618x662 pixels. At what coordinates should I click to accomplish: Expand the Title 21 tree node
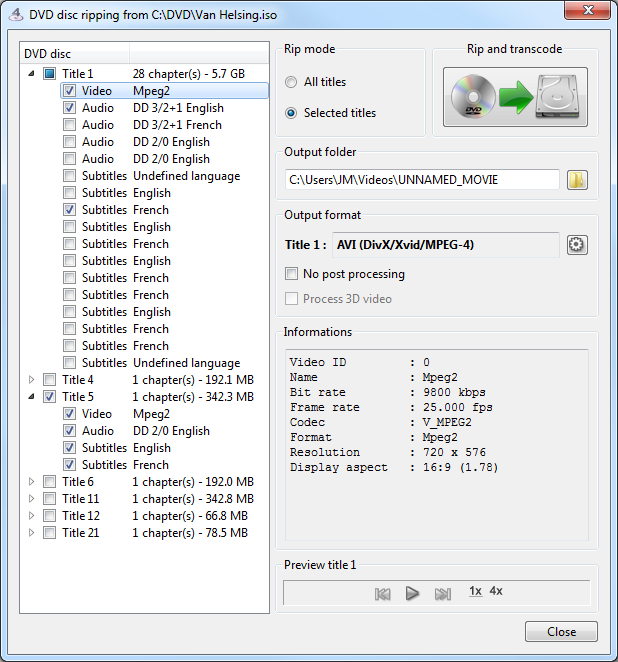31,532
